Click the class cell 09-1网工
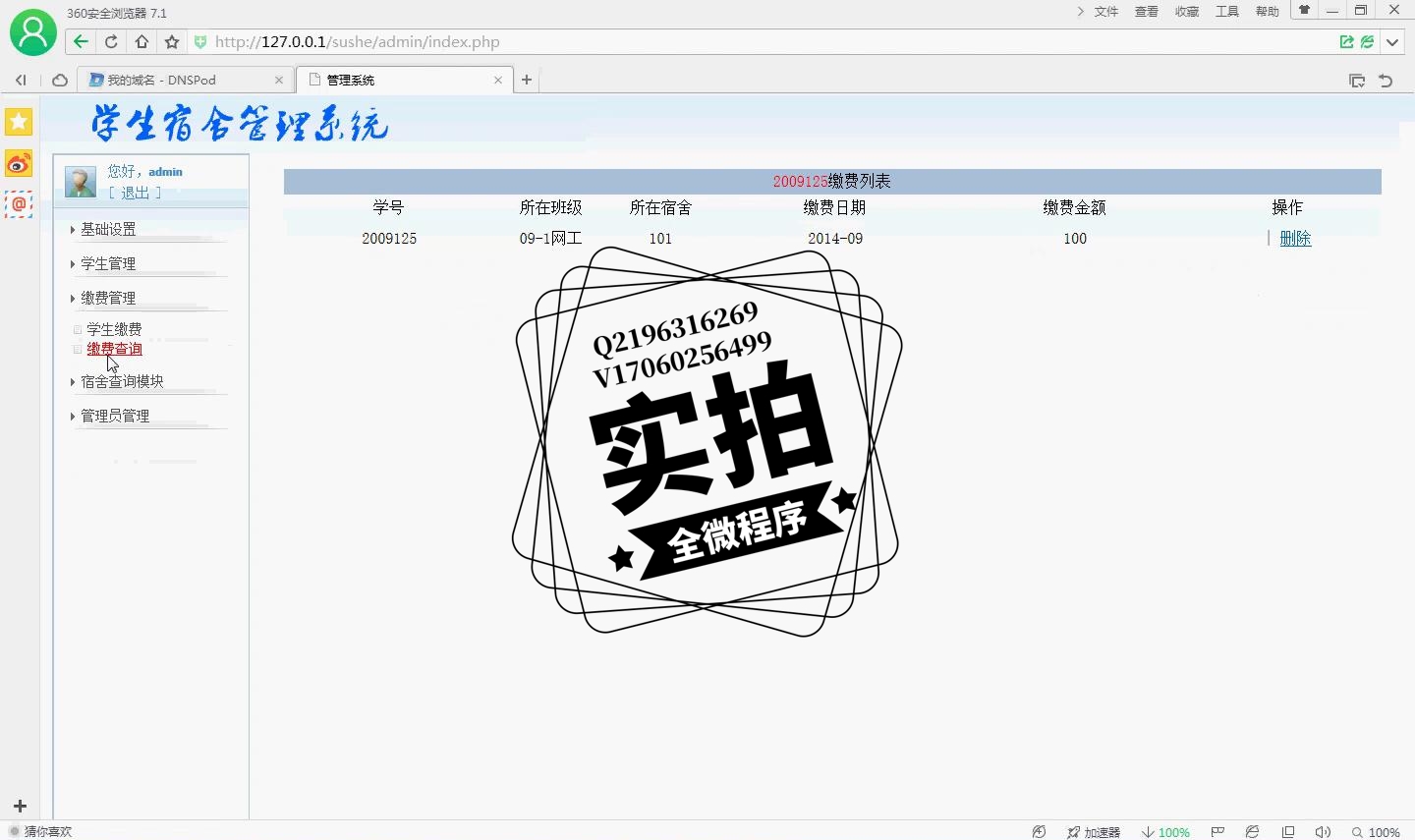This screenshot has height=840, width=1415. (550, 239)
